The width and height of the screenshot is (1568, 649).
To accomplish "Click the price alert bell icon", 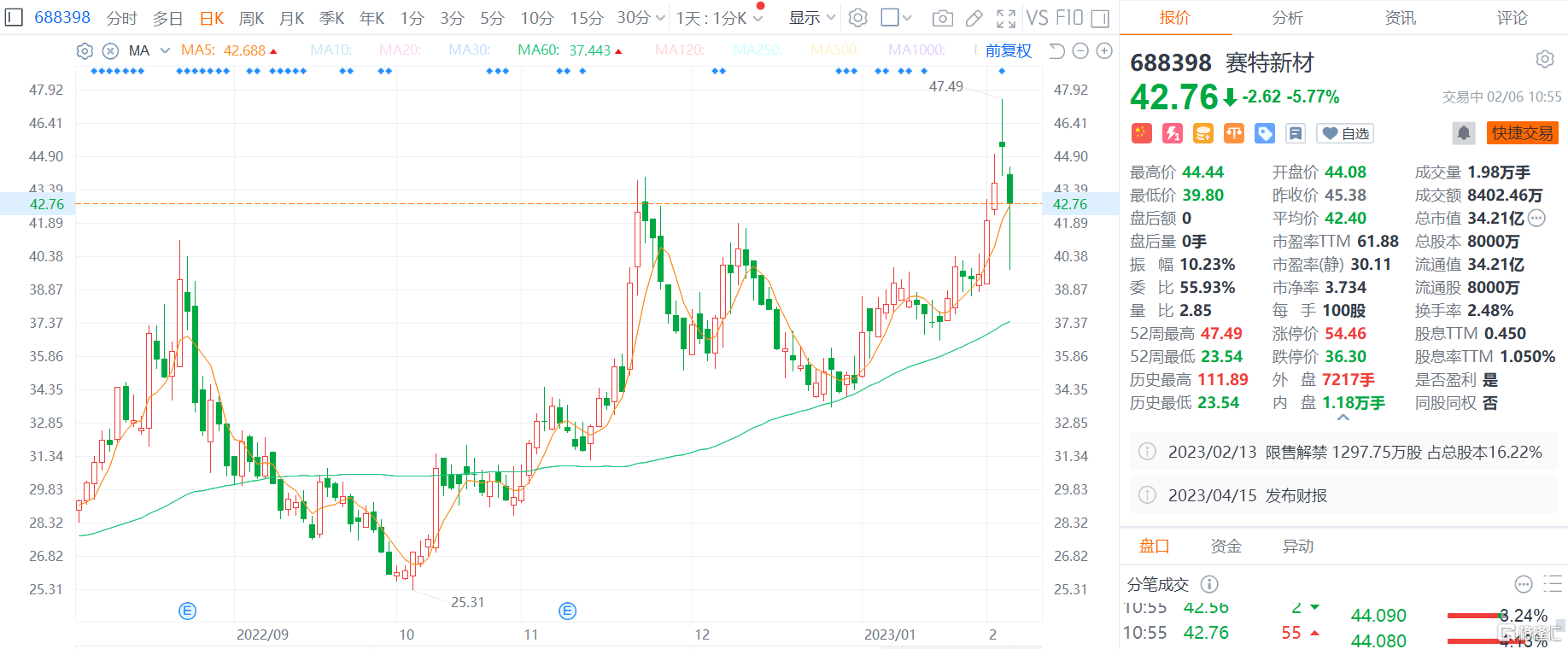I will [1464, 133].
